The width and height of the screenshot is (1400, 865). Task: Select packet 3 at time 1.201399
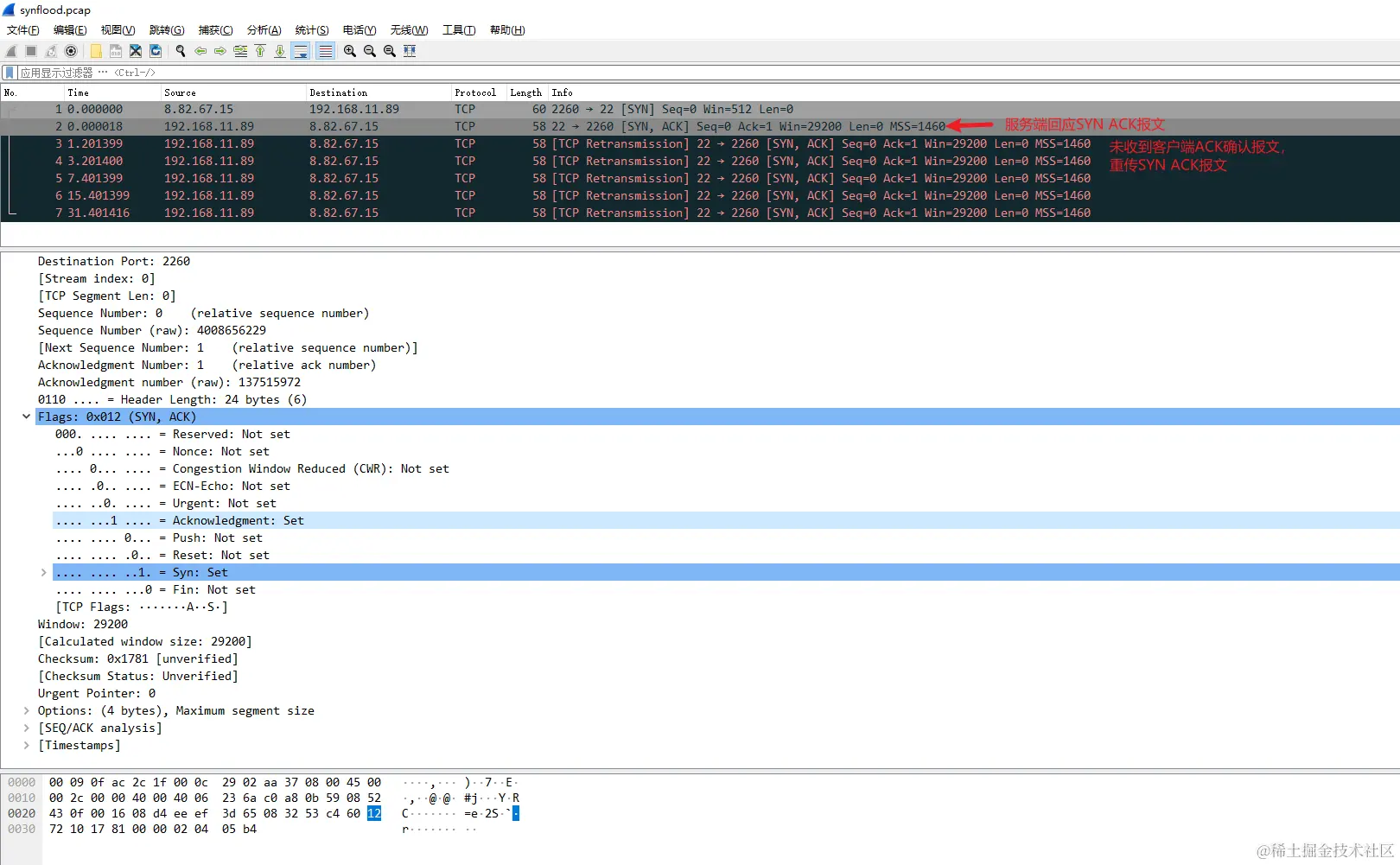pyautogui.click(x=700, y=143)
